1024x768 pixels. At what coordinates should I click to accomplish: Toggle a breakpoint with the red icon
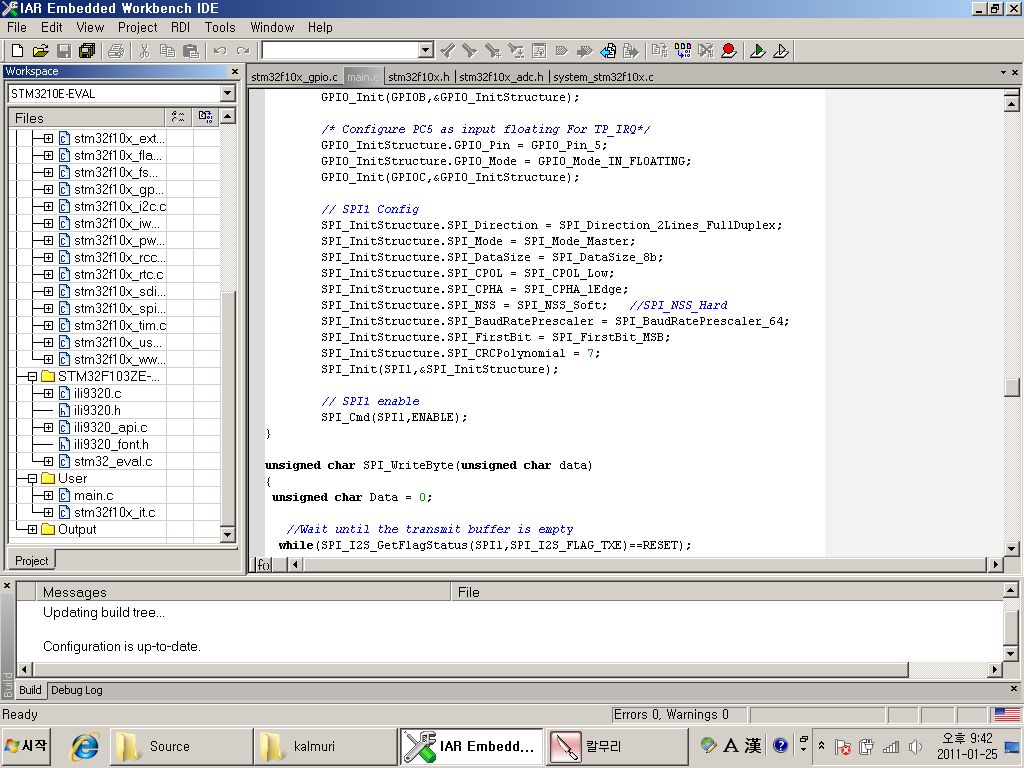(729, 50)
